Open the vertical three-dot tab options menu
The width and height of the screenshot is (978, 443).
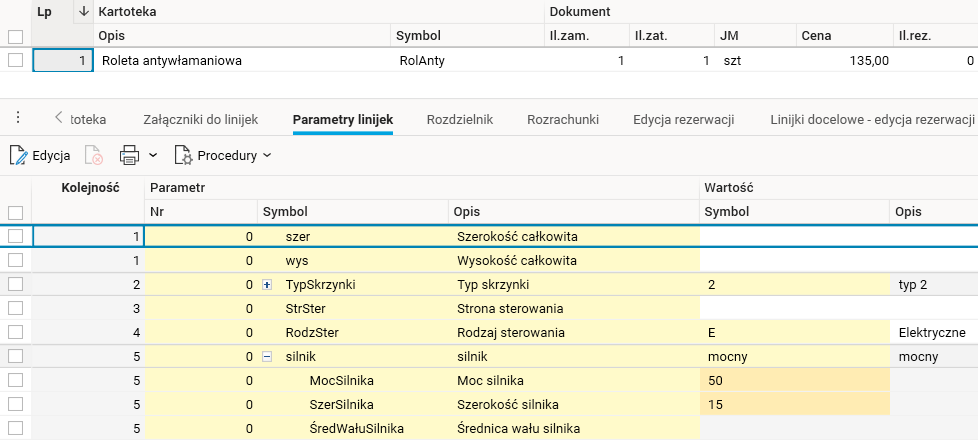(18, 119)
